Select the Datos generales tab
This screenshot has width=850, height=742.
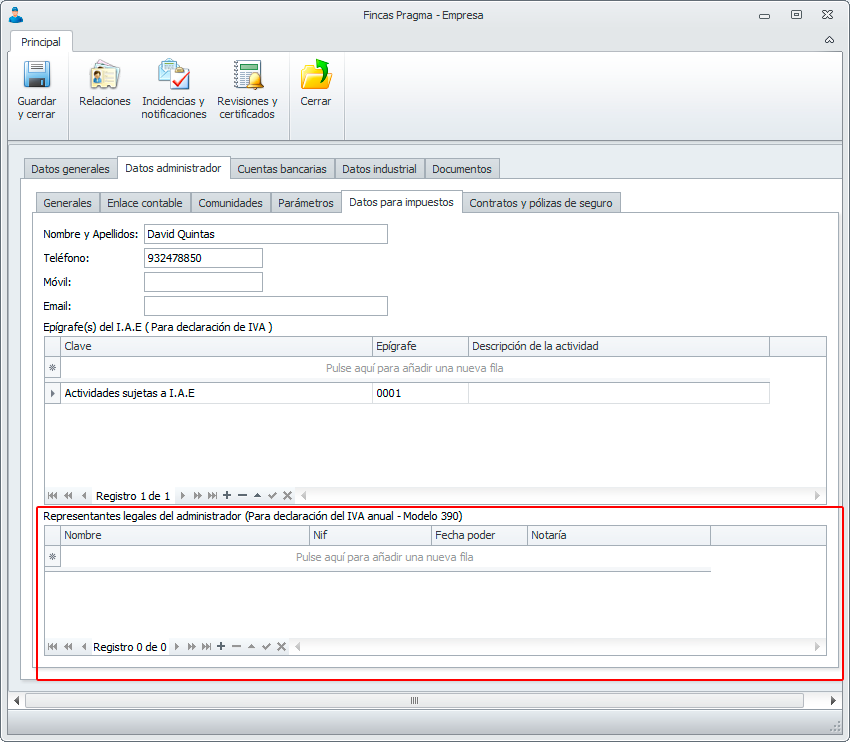pyautogui.click(x=70, y=169)
